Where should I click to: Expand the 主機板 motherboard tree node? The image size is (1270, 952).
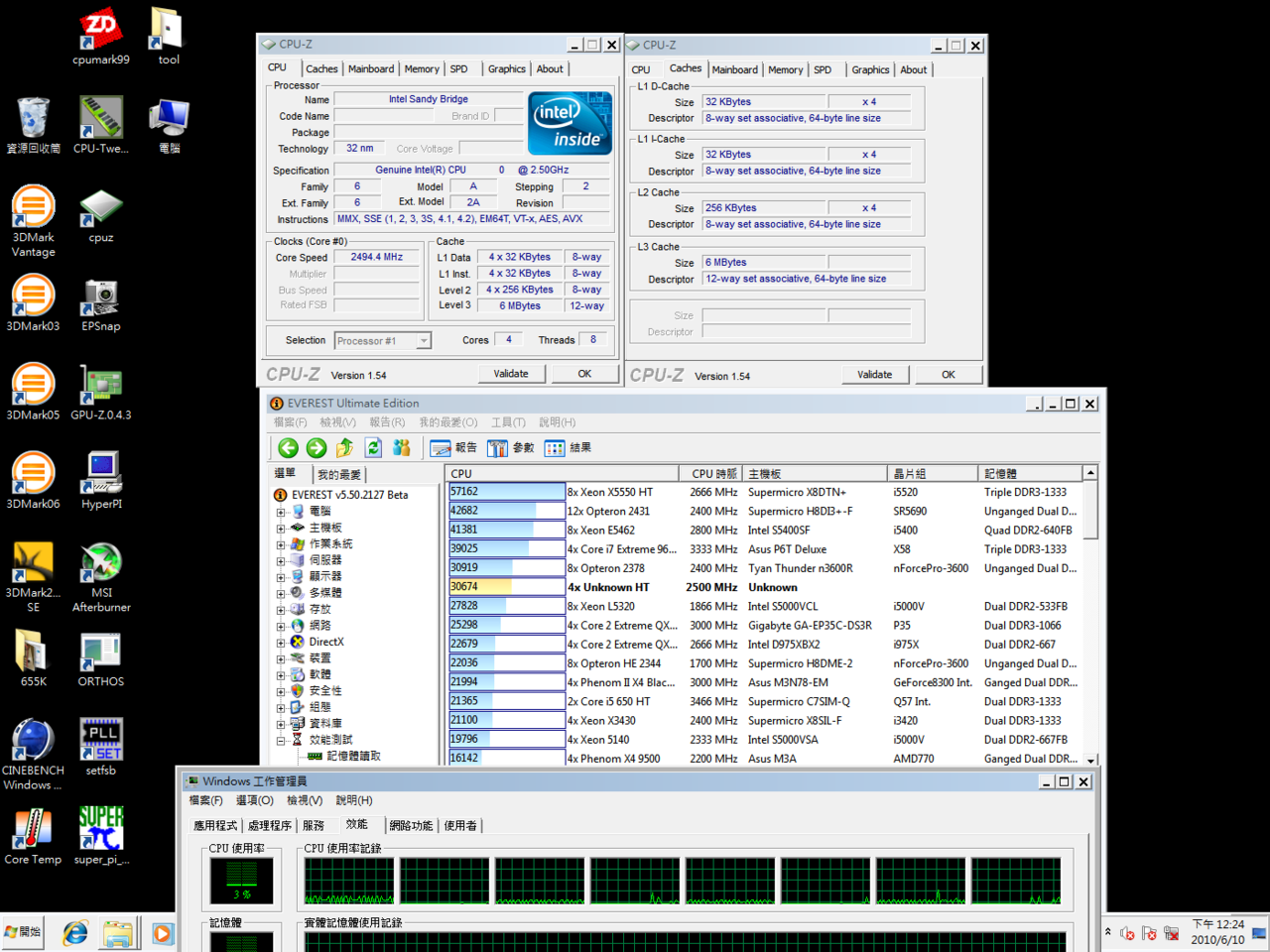[281, 529]
